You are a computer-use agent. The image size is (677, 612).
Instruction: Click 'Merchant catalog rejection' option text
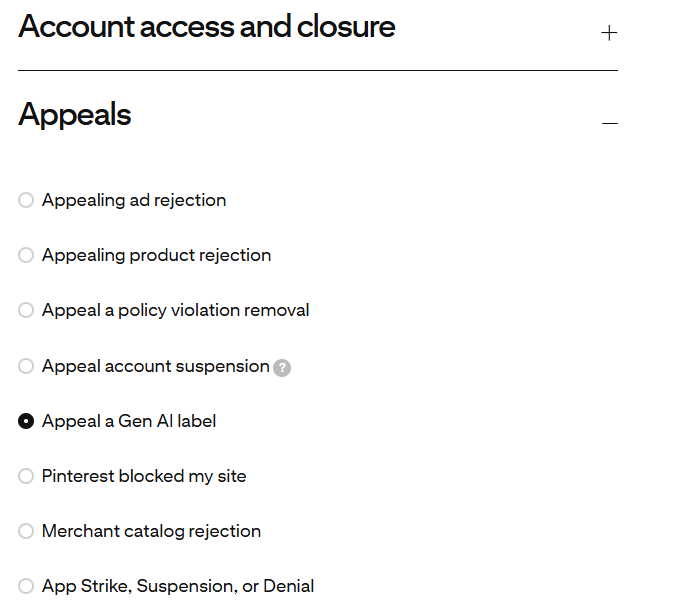pos(151,532)
